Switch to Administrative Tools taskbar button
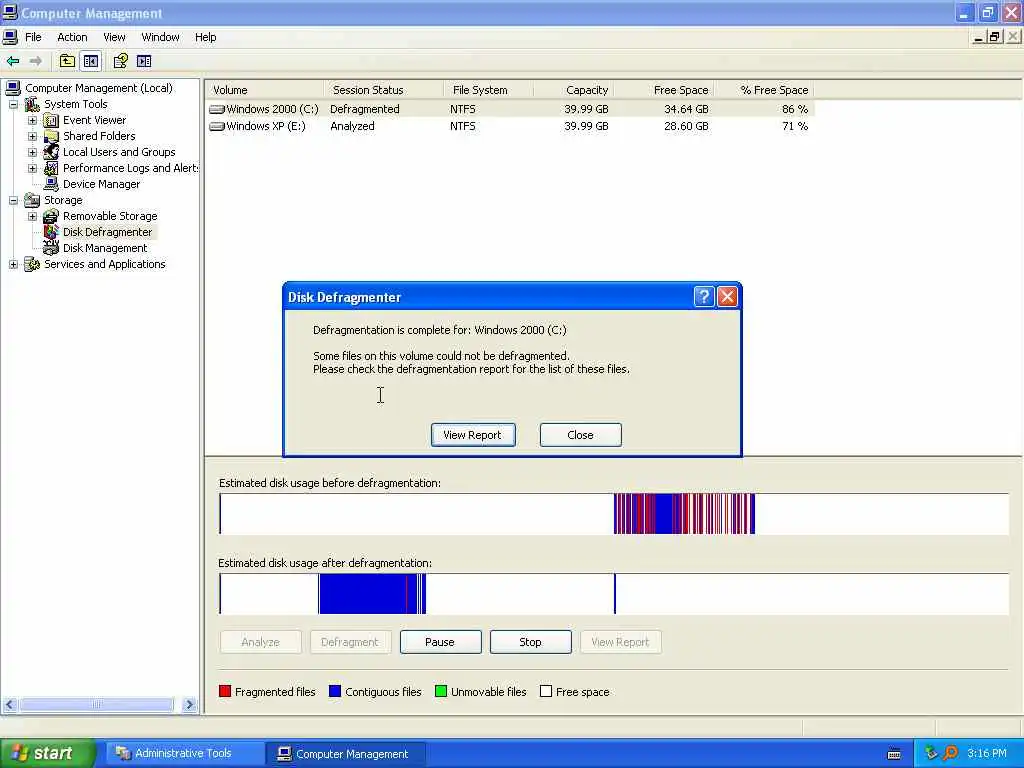The height and width of the screenshot is (768, 1024). pyautogui.click(x=184, y=753)
